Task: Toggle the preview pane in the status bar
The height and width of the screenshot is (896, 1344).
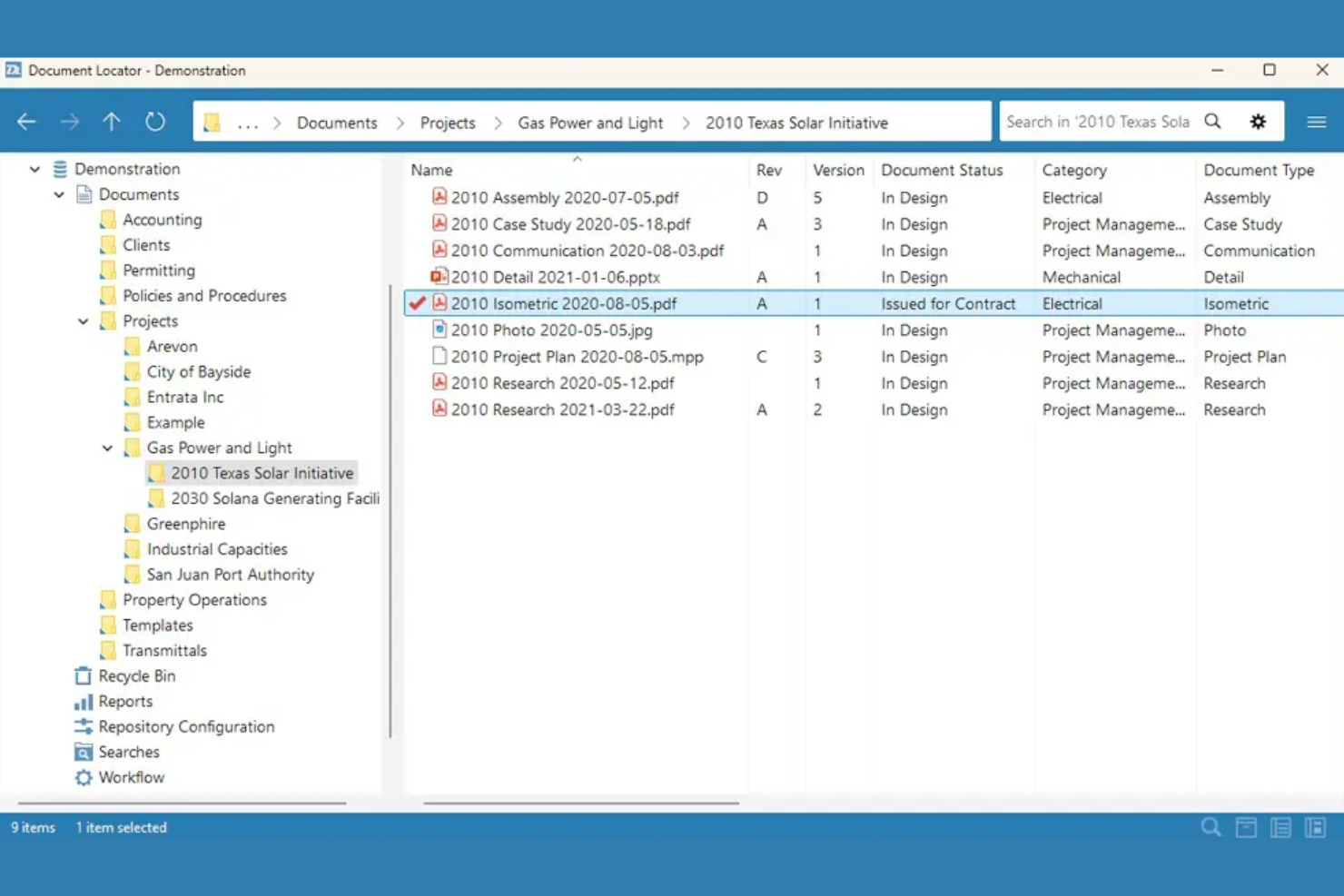Action: (1315, 827)
